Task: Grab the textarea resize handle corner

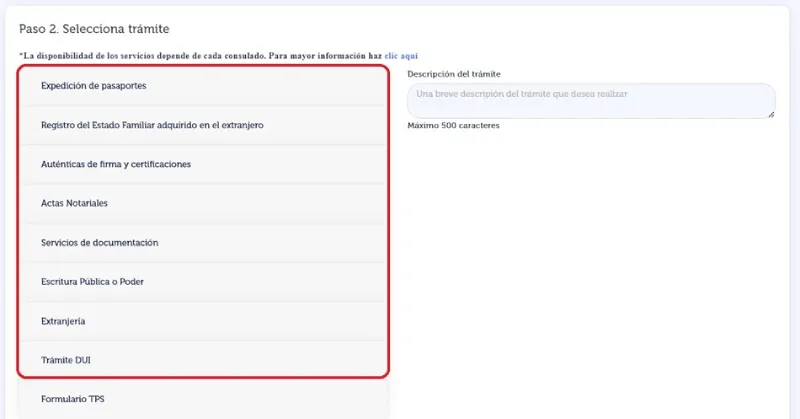Action: point(771,114)
